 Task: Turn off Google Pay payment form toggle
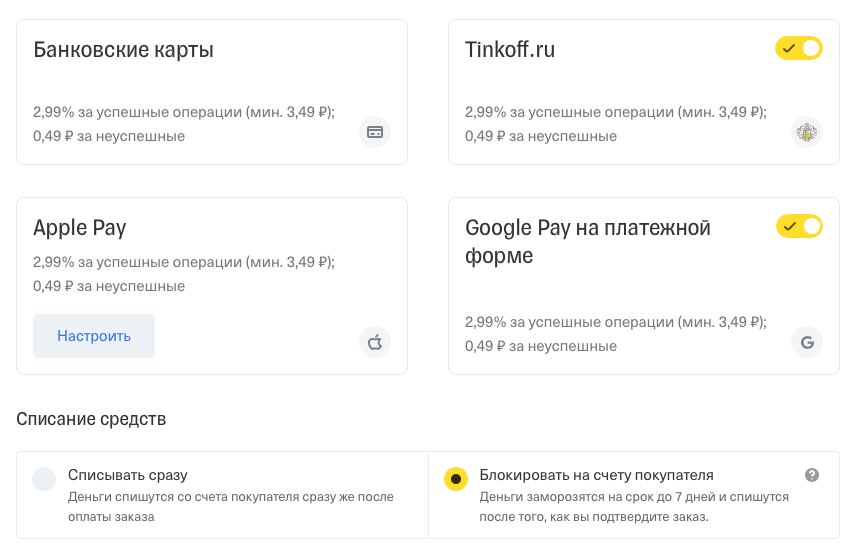799,226
